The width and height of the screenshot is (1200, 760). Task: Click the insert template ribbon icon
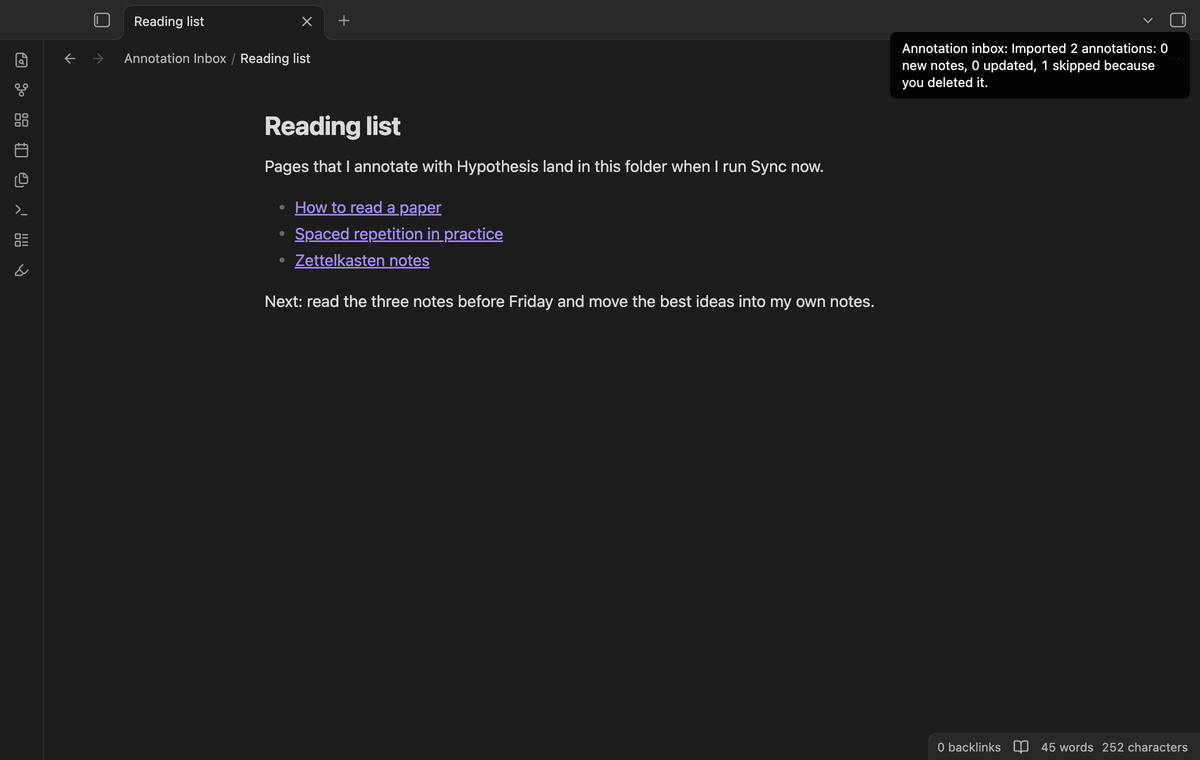click(22, 180)
